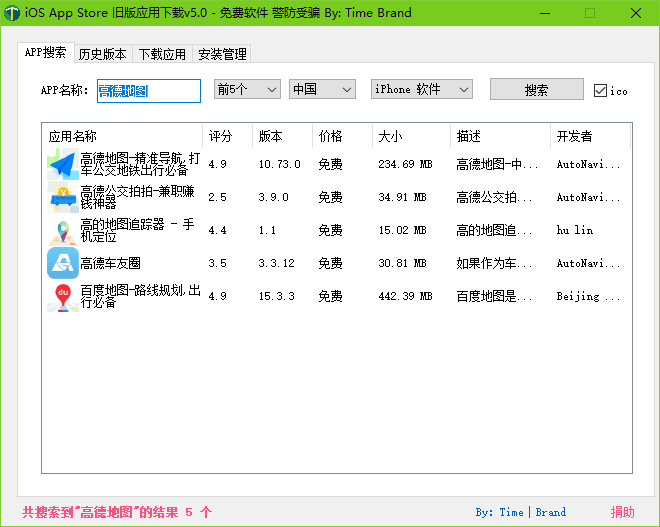Open the 中国 region dropdown
This screenshot has width=660, height=527.
coord(322,89)
